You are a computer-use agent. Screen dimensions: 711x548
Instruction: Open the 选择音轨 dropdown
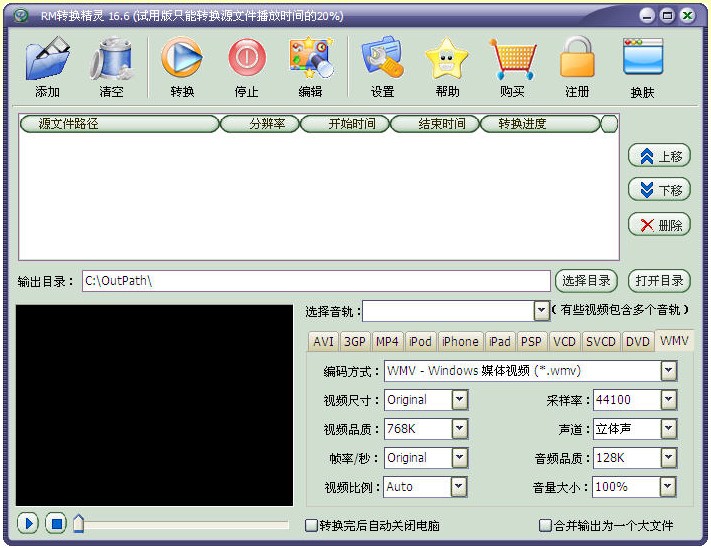541,311
